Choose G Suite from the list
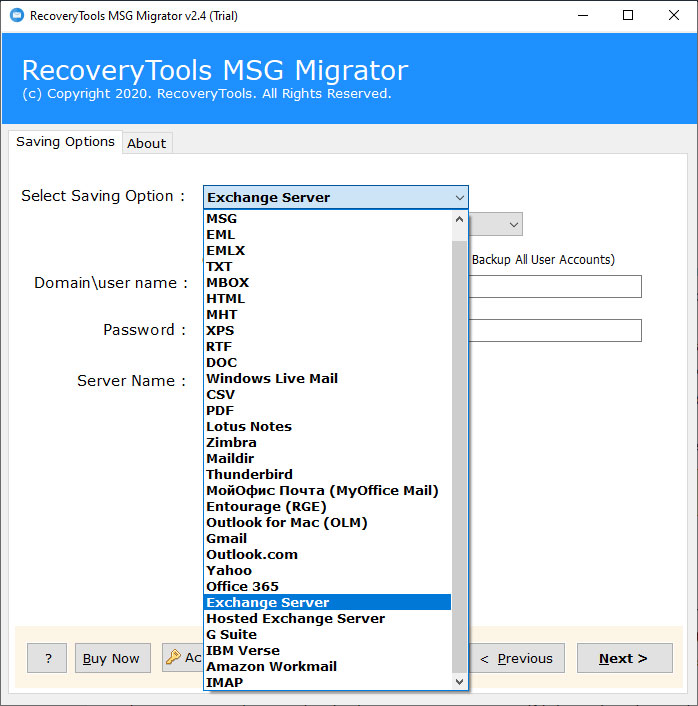698x706 pixels. pos(327,634)
